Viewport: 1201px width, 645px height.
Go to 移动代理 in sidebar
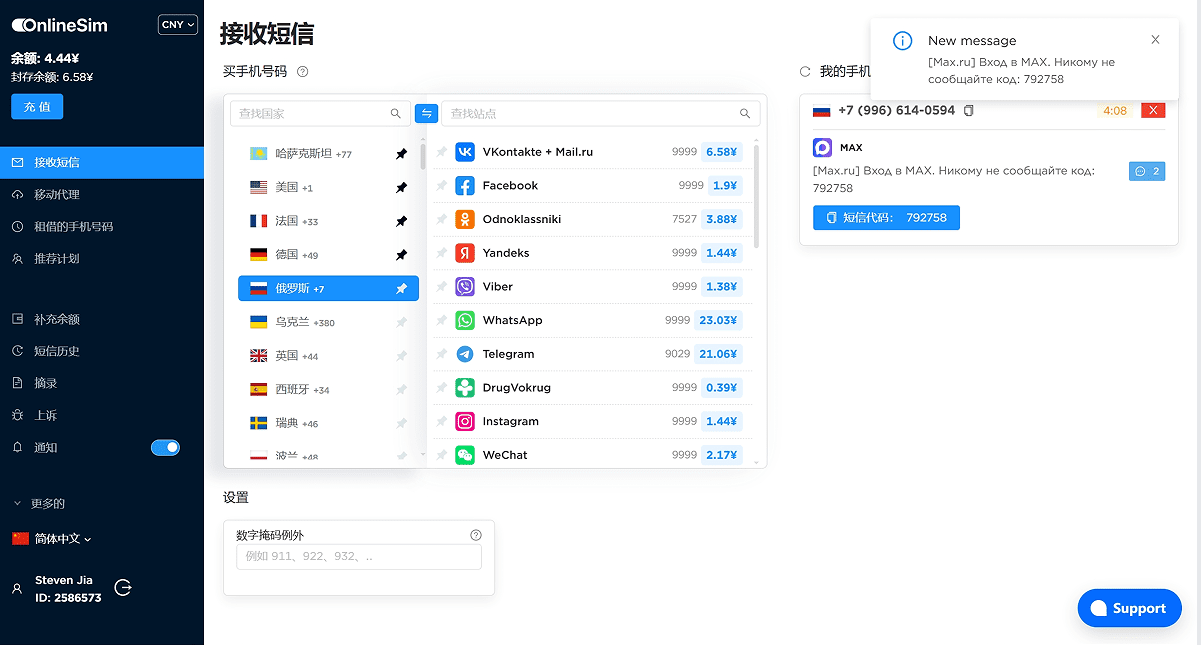click(56, 194)
